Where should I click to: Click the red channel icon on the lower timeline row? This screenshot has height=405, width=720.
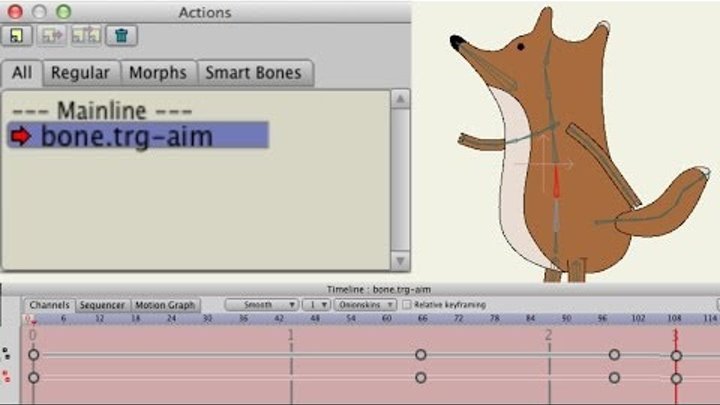point(8,377)
